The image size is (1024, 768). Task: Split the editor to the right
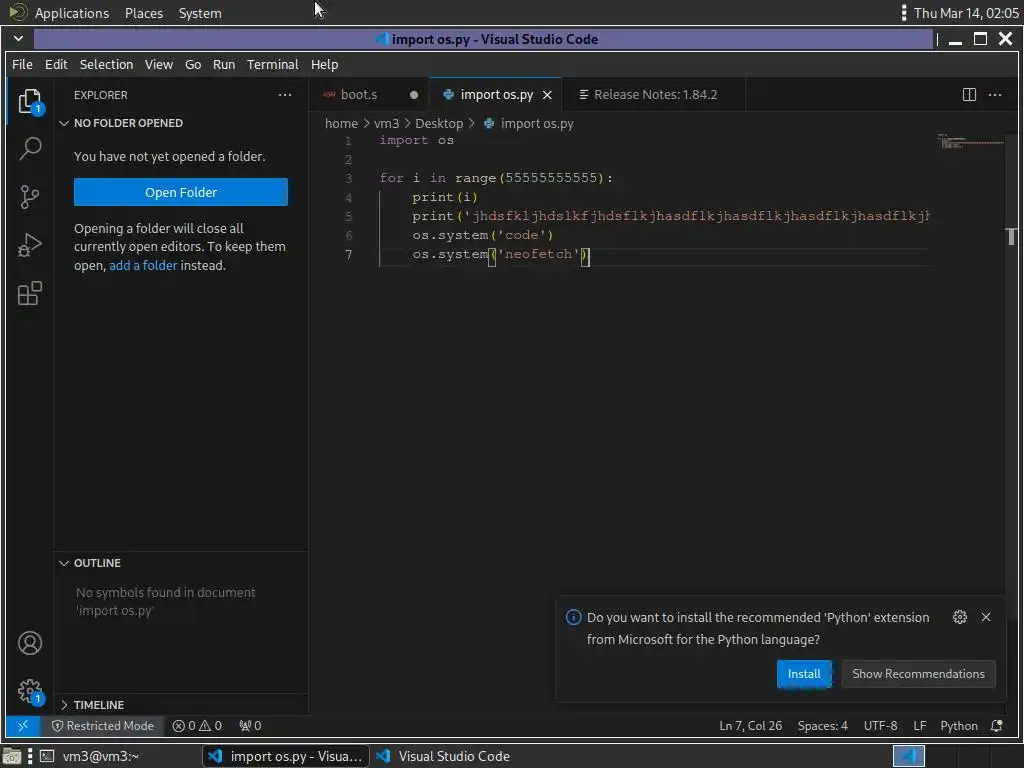pyautogui.click(x=969, y=95)
